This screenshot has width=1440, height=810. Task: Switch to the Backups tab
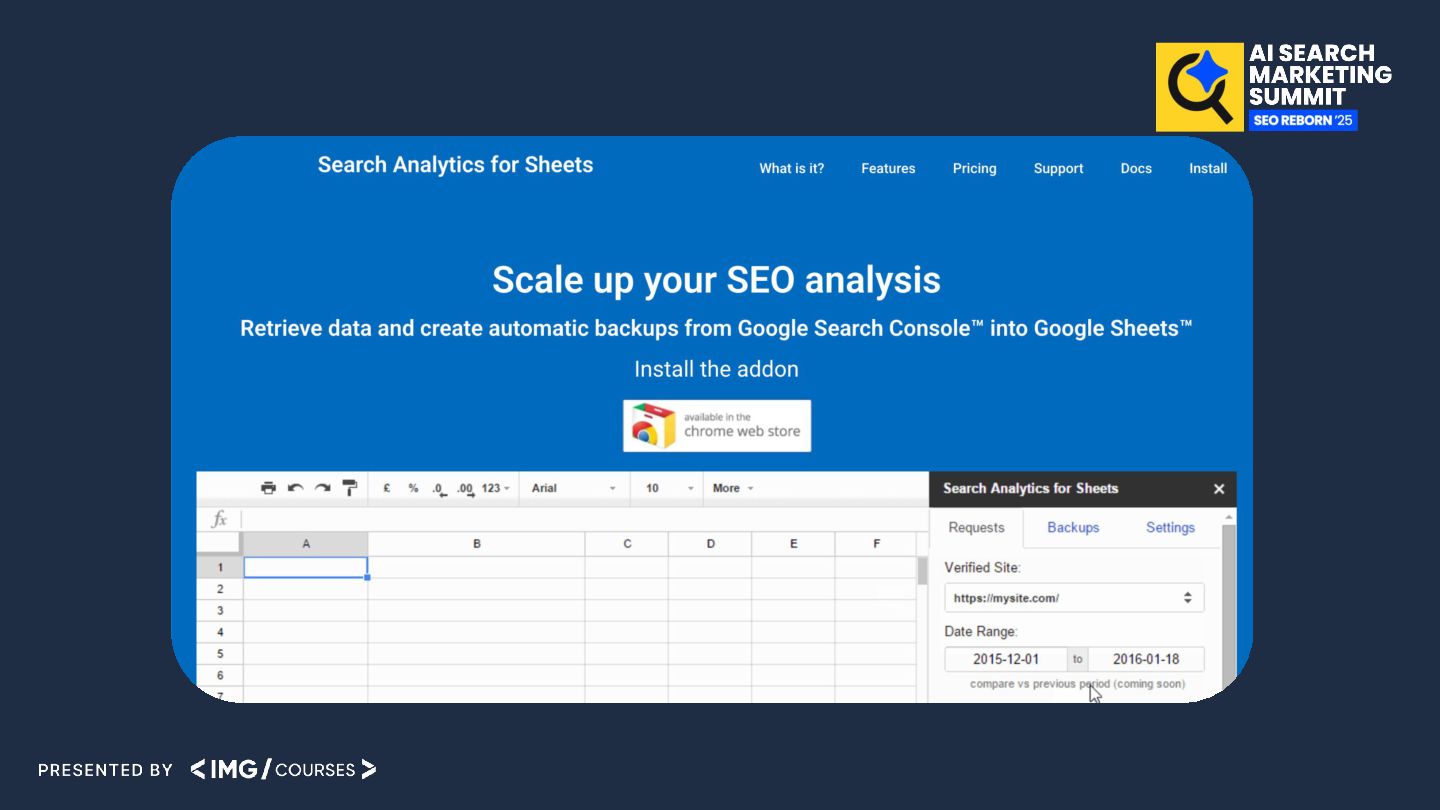point(1073,527)
